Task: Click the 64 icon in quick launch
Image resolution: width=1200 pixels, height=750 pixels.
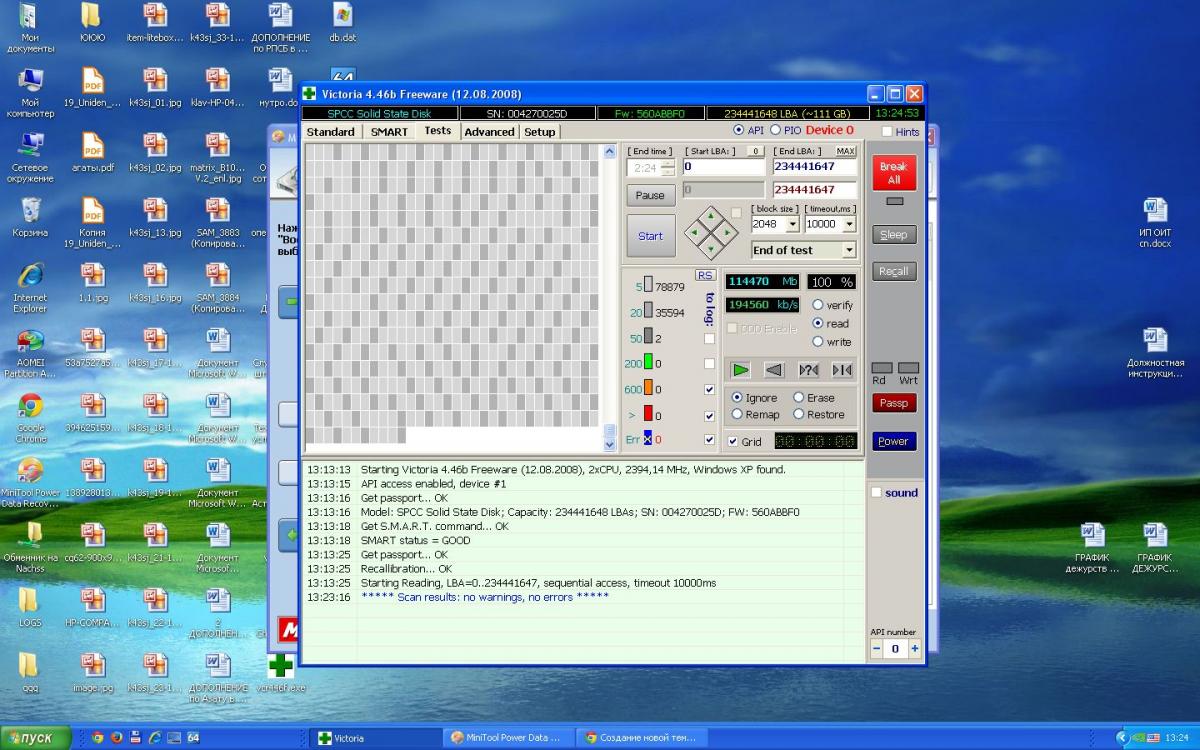Action: (193, 738)
